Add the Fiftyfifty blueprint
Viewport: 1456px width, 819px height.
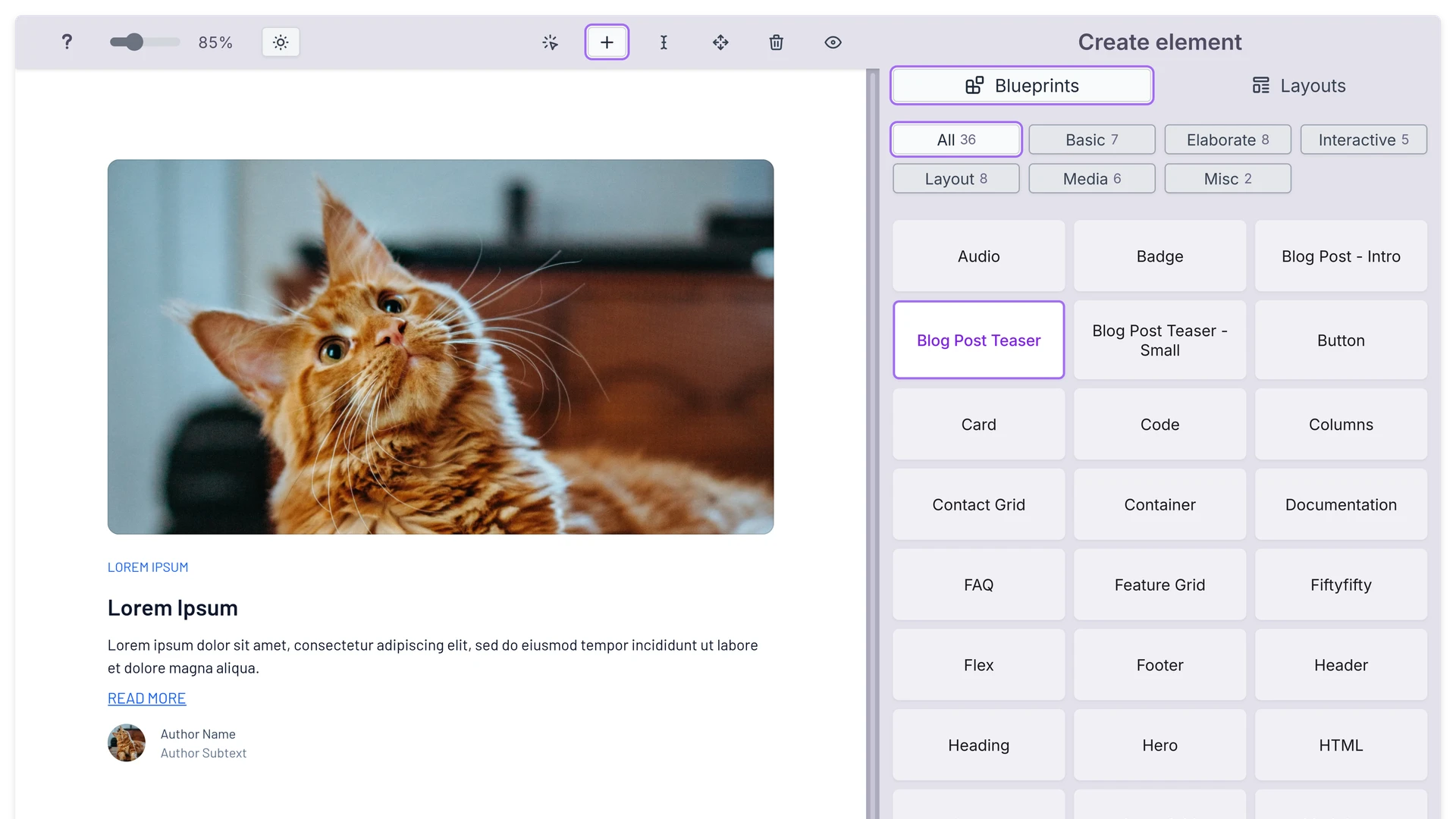point(1341,585)
